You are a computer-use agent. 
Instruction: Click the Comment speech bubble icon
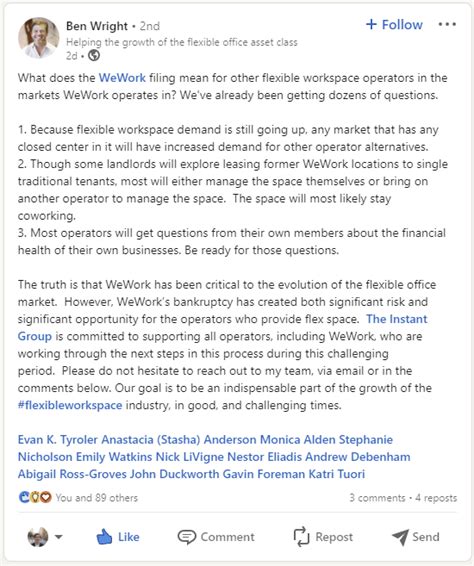click(187, 537)
